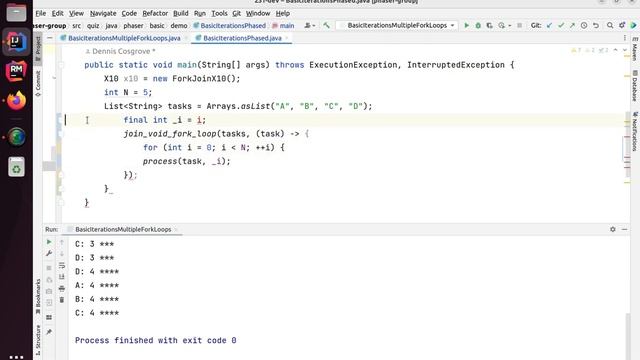Open IDE settings gear in toolbar
Image resolution: width=640 pixels, height=360 pixels.
click(622, 25)
